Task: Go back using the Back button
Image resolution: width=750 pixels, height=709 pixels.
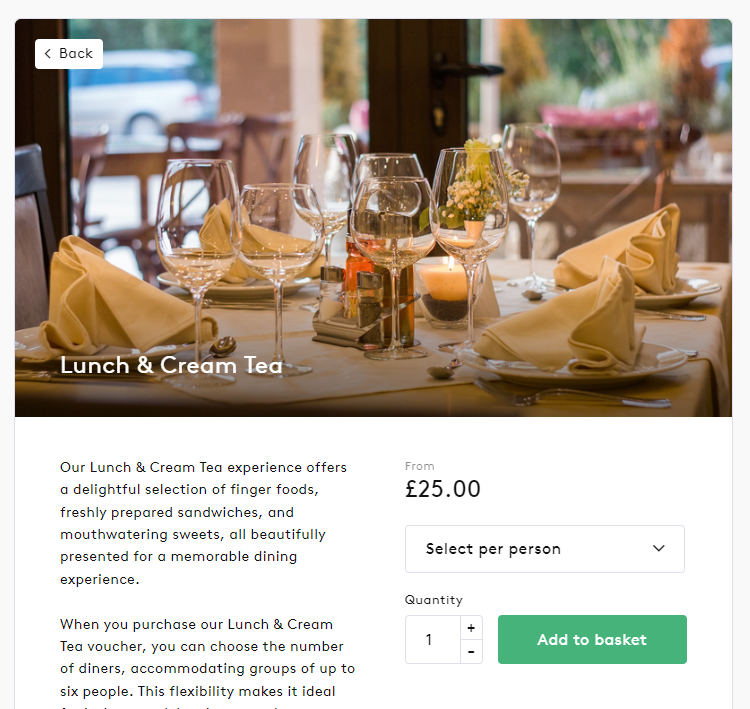Action: pos(69,54)
